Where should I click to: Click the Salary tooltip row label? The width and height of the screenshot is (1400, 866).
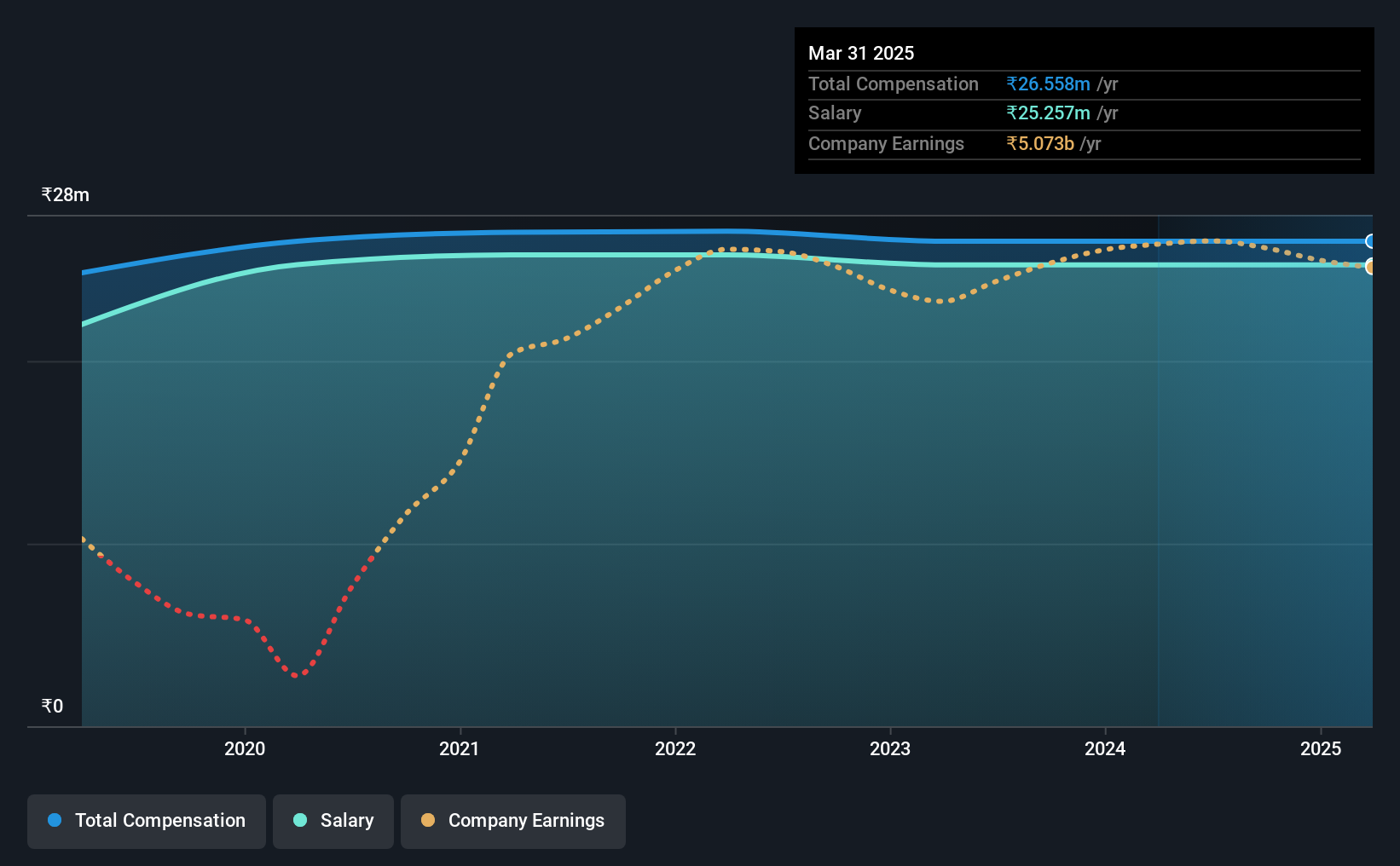point(835,113)
